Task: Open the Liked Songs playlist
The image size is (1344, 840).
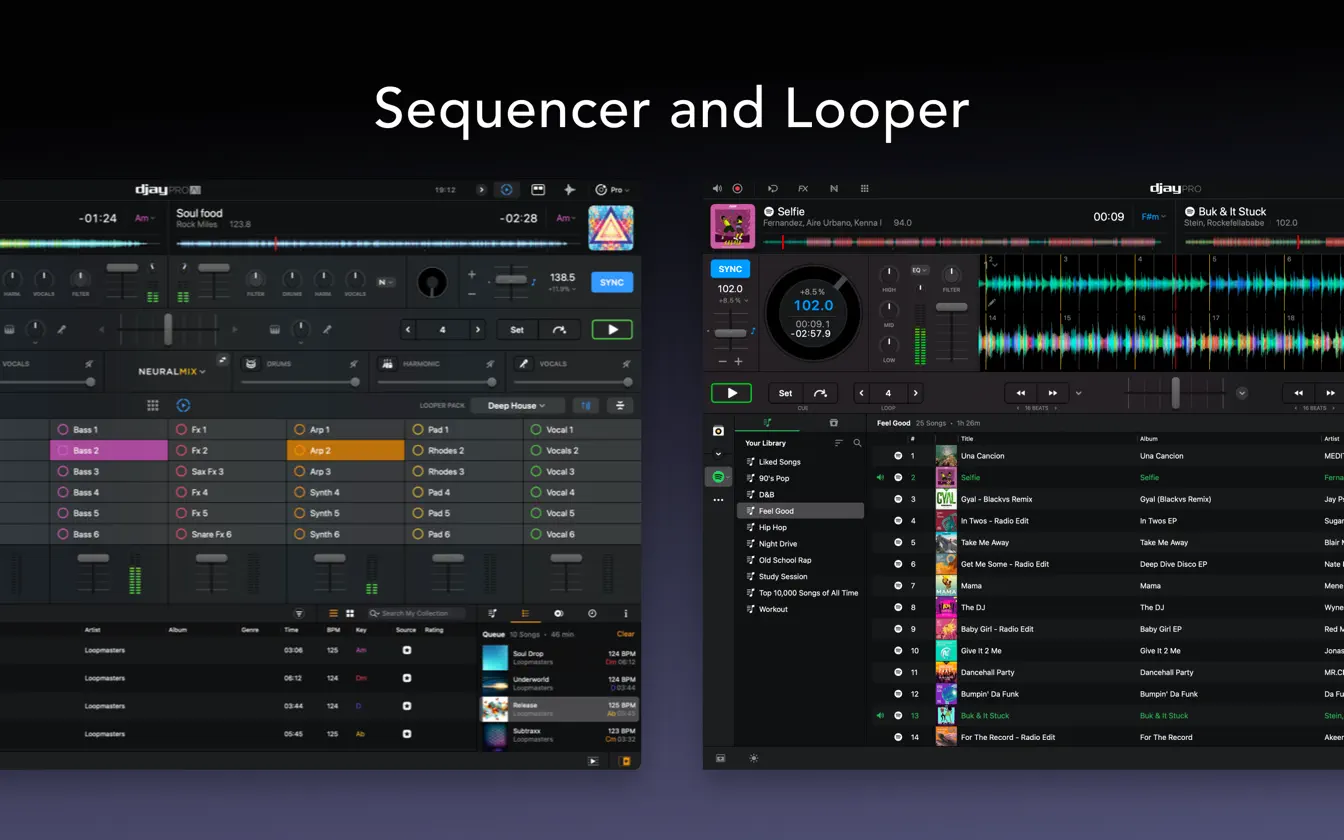Action: (x=801, y=462)
